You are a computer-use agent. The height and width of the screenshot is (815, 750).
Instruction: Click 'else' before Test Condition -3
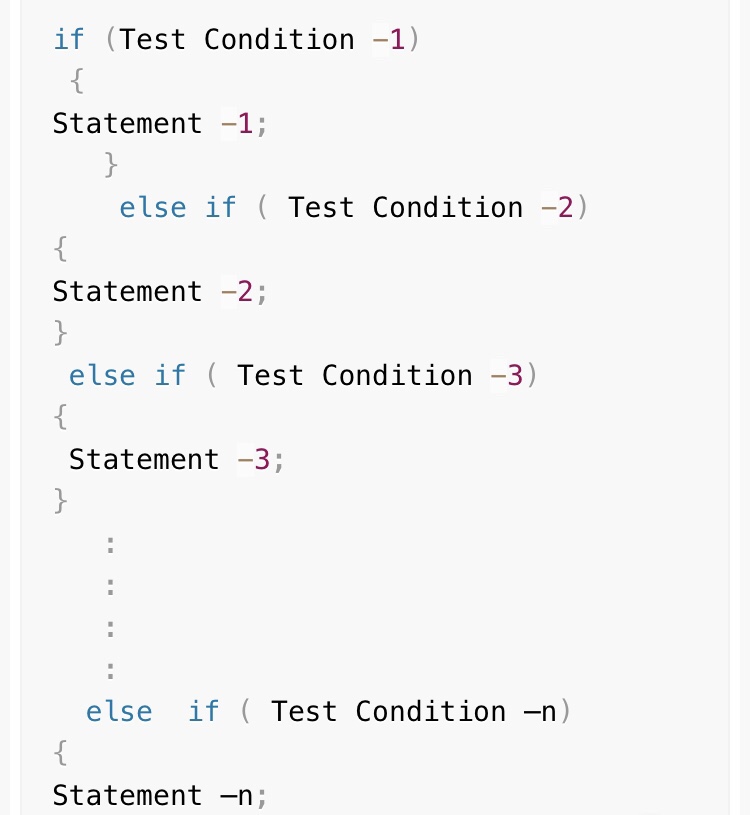pos(102,376)
